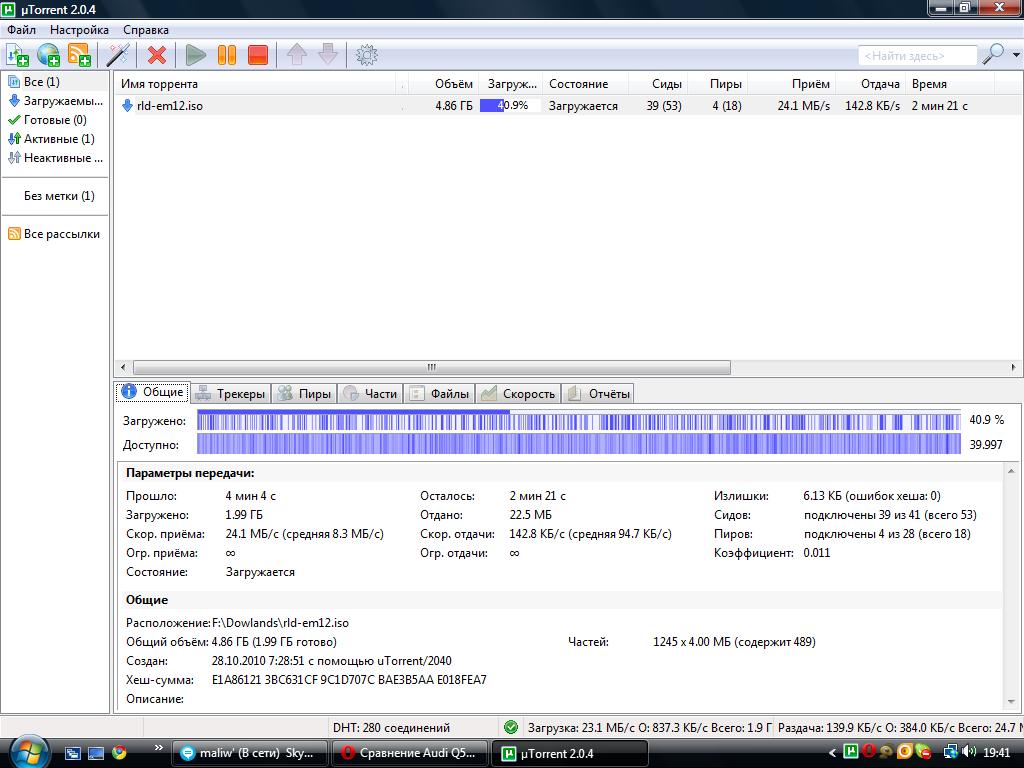Sort by 'Пиры' column header

coord(718,84)
